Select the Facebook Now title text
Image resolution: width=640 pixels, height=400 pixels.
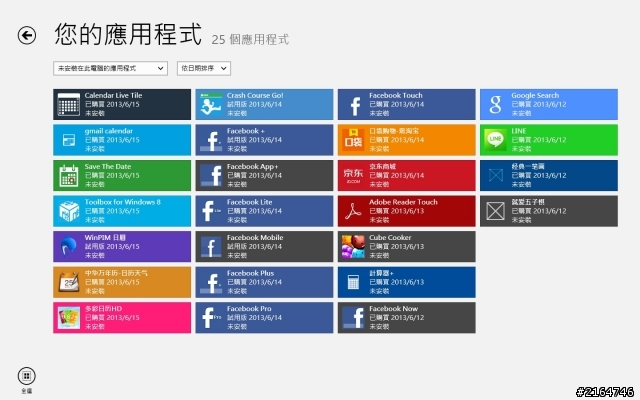coord(393,309)
